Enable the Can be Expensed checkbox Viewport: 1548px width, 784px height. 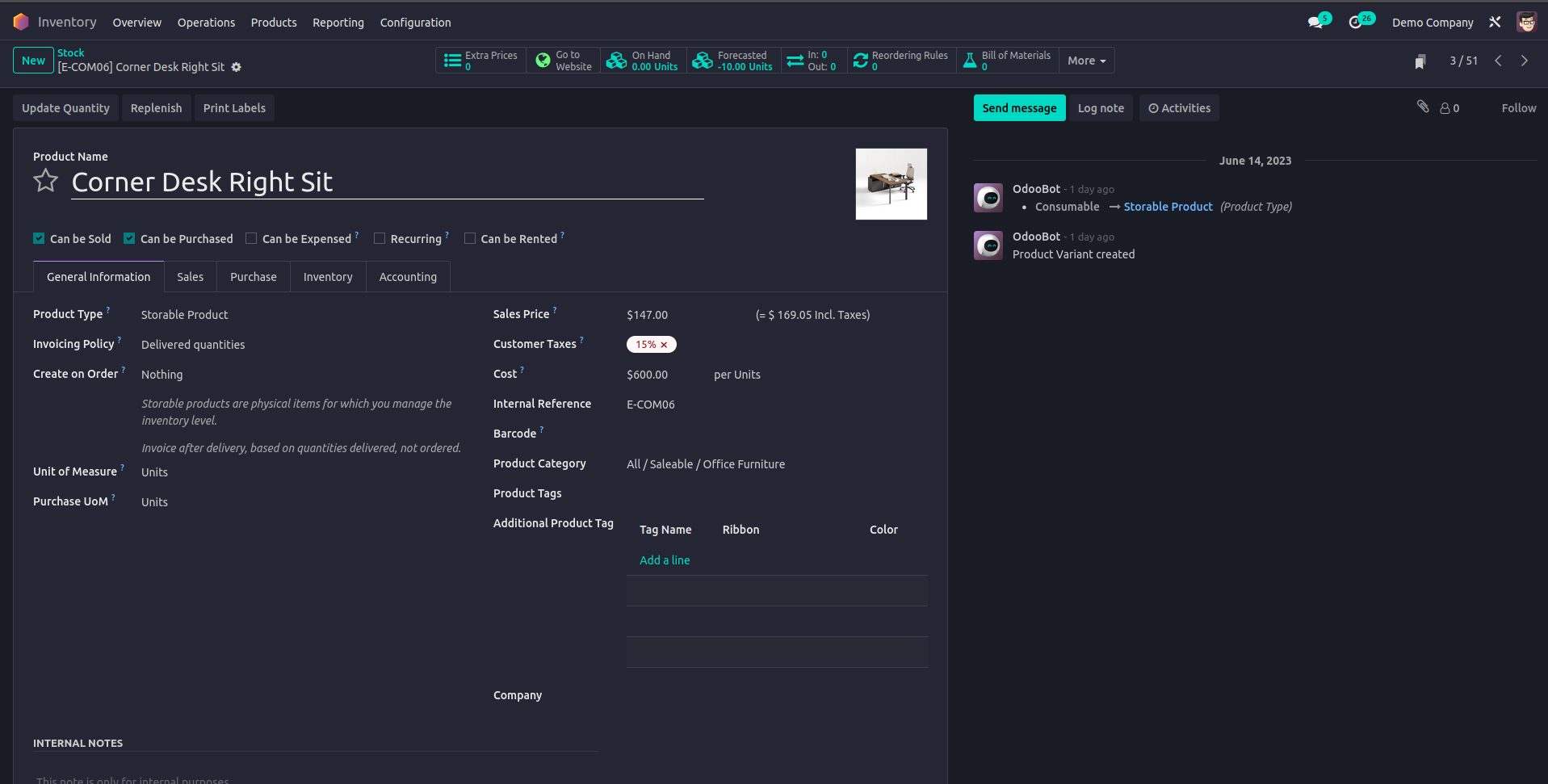pyautogui.click(x=251, y=238)
